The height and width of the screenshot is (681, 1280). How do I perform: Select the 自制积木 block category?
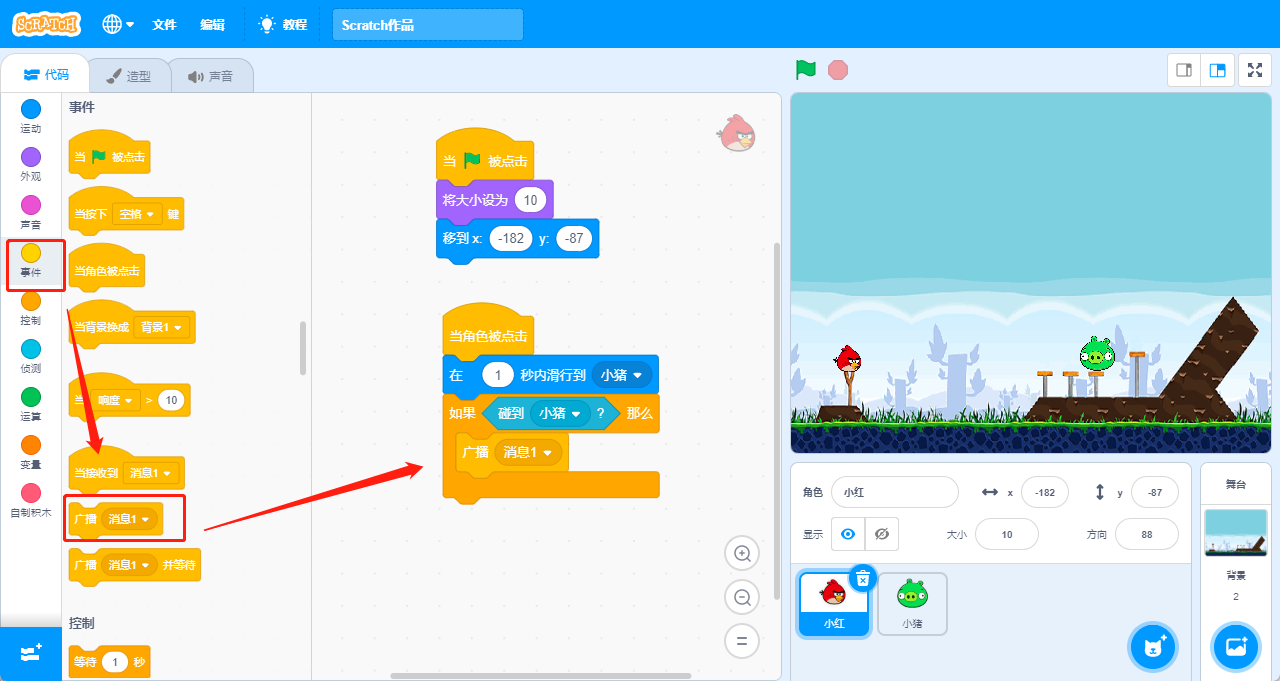point(31,500)
